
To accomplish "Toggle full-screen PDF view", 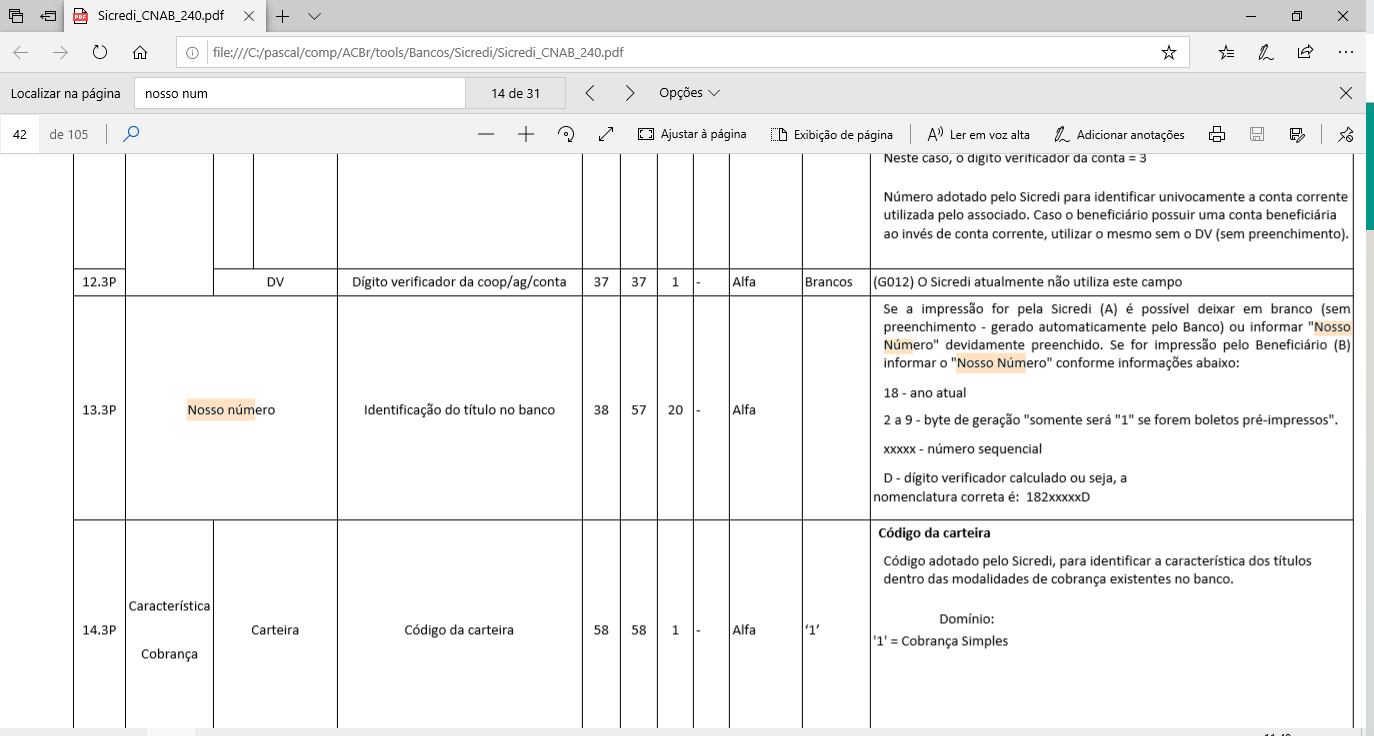I will click(606, 134).
